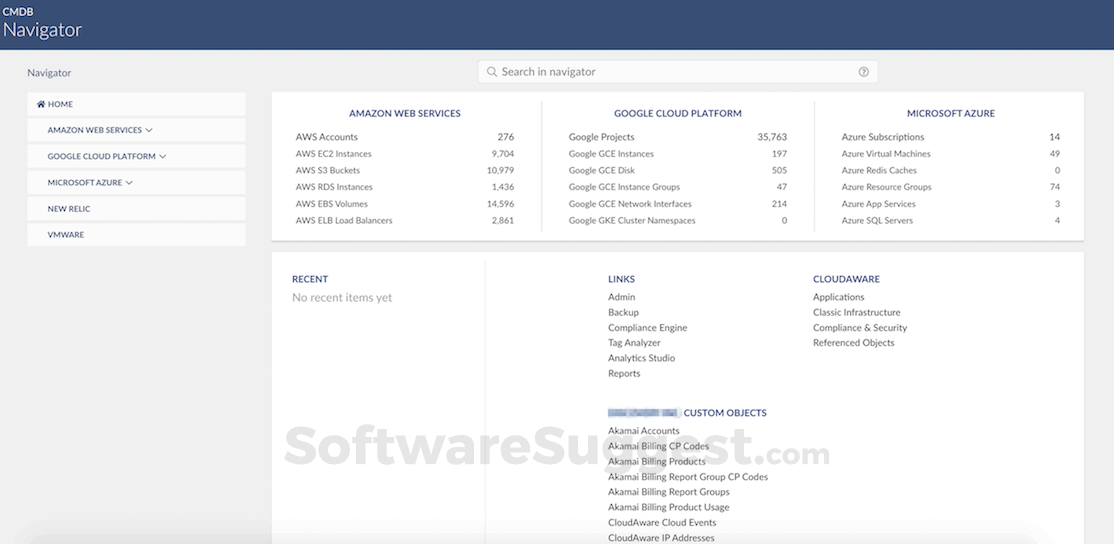Click the 'No recent items yet' text

point(342,298)
